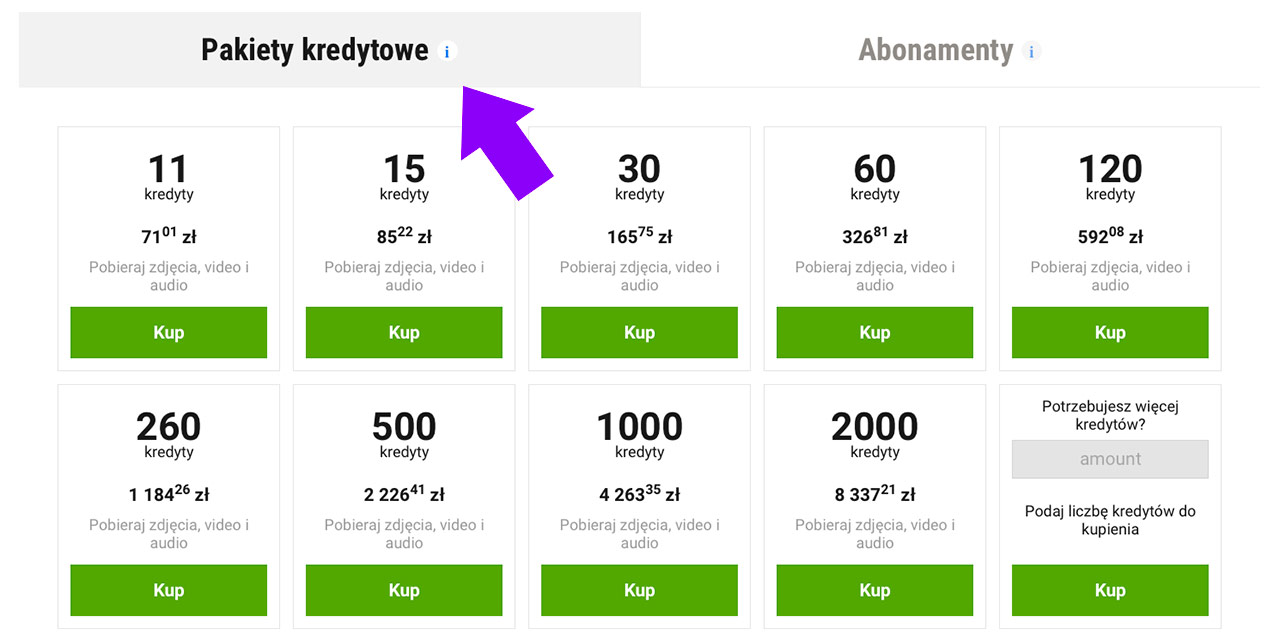Buy the 2000 credits package
Screen dimensions: 1280x641
point(874,590)
